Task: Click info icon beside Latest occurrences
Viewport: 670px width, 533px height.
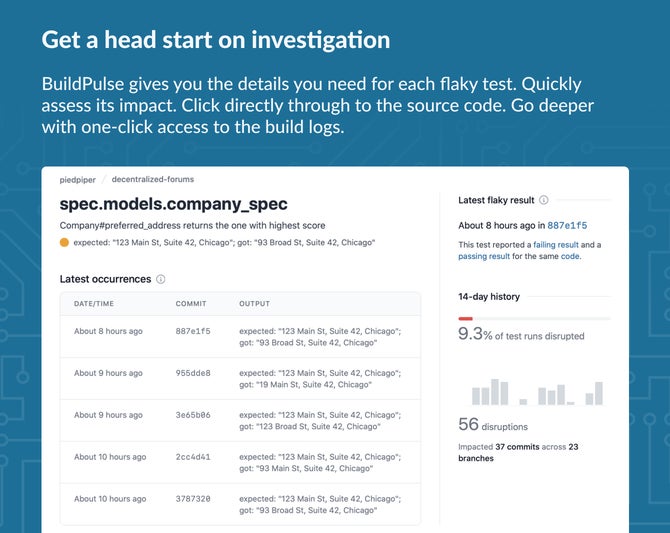Action: click(x=161, y=279)
